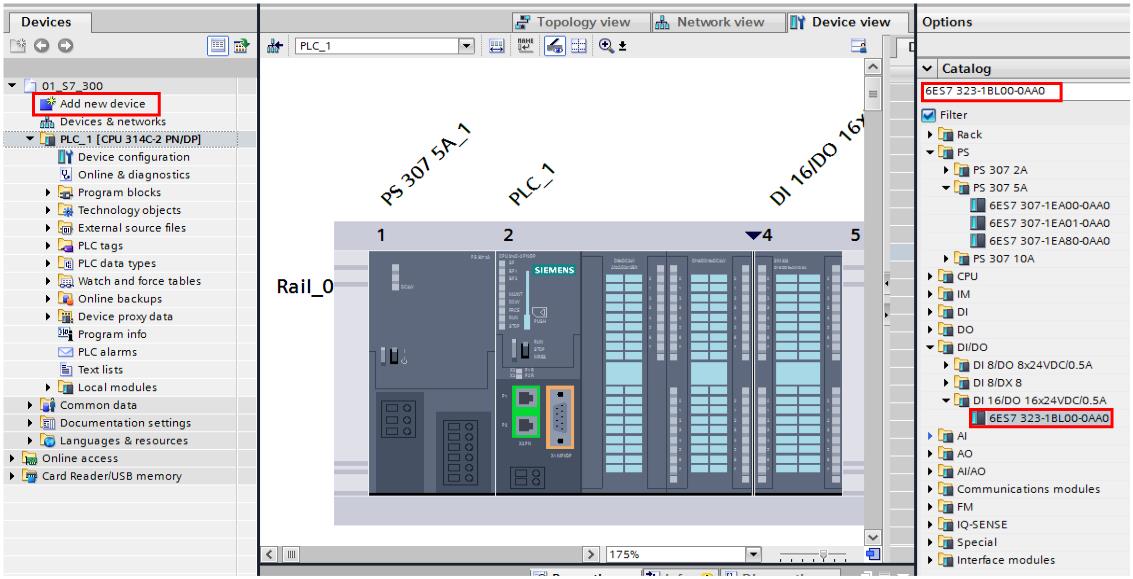Click the dock editor icon top right
Viewport: 1133px width, 579px height.
pyautogui.click(x=859, y=46)
